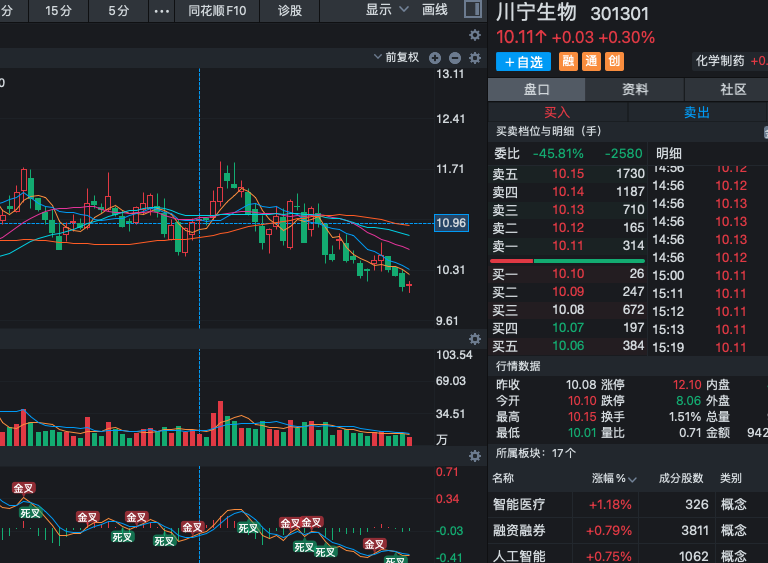Click the orange 通 connect badge
Viewport: 768px width, 563px height.
point(591,61)
